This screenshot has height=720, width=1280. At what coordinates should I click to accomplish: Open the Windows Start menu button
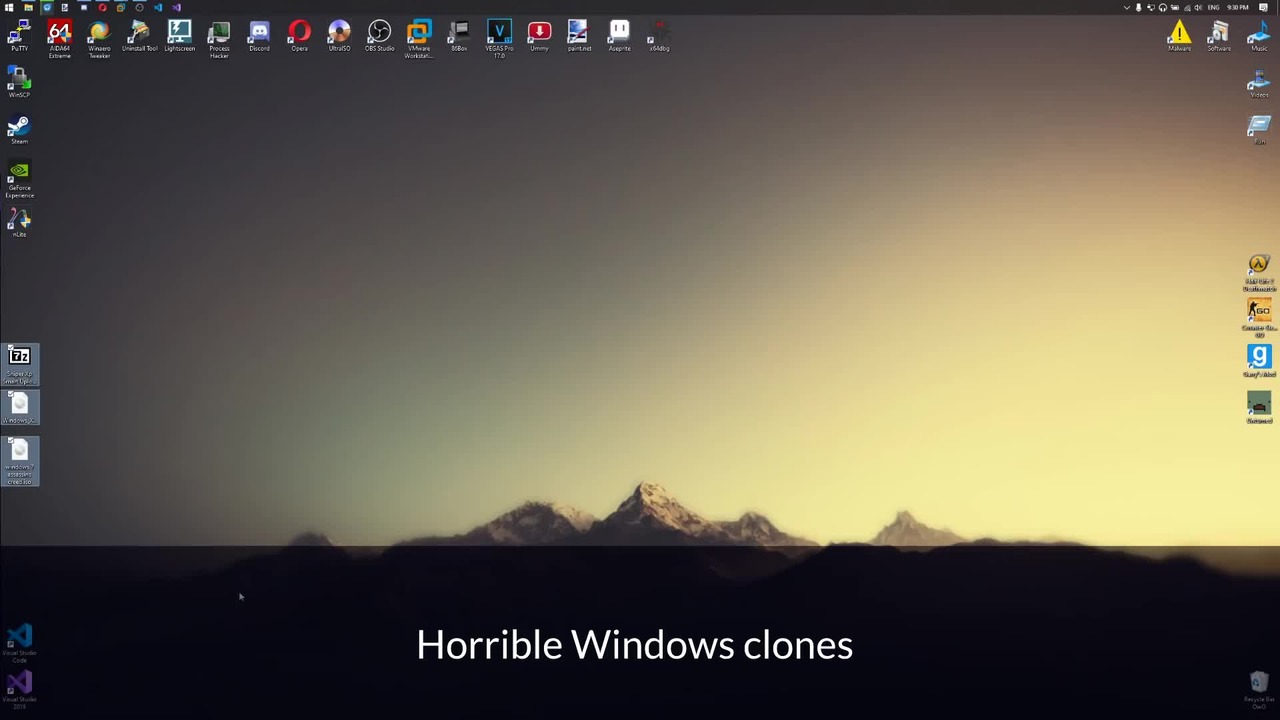click(8, 7)
